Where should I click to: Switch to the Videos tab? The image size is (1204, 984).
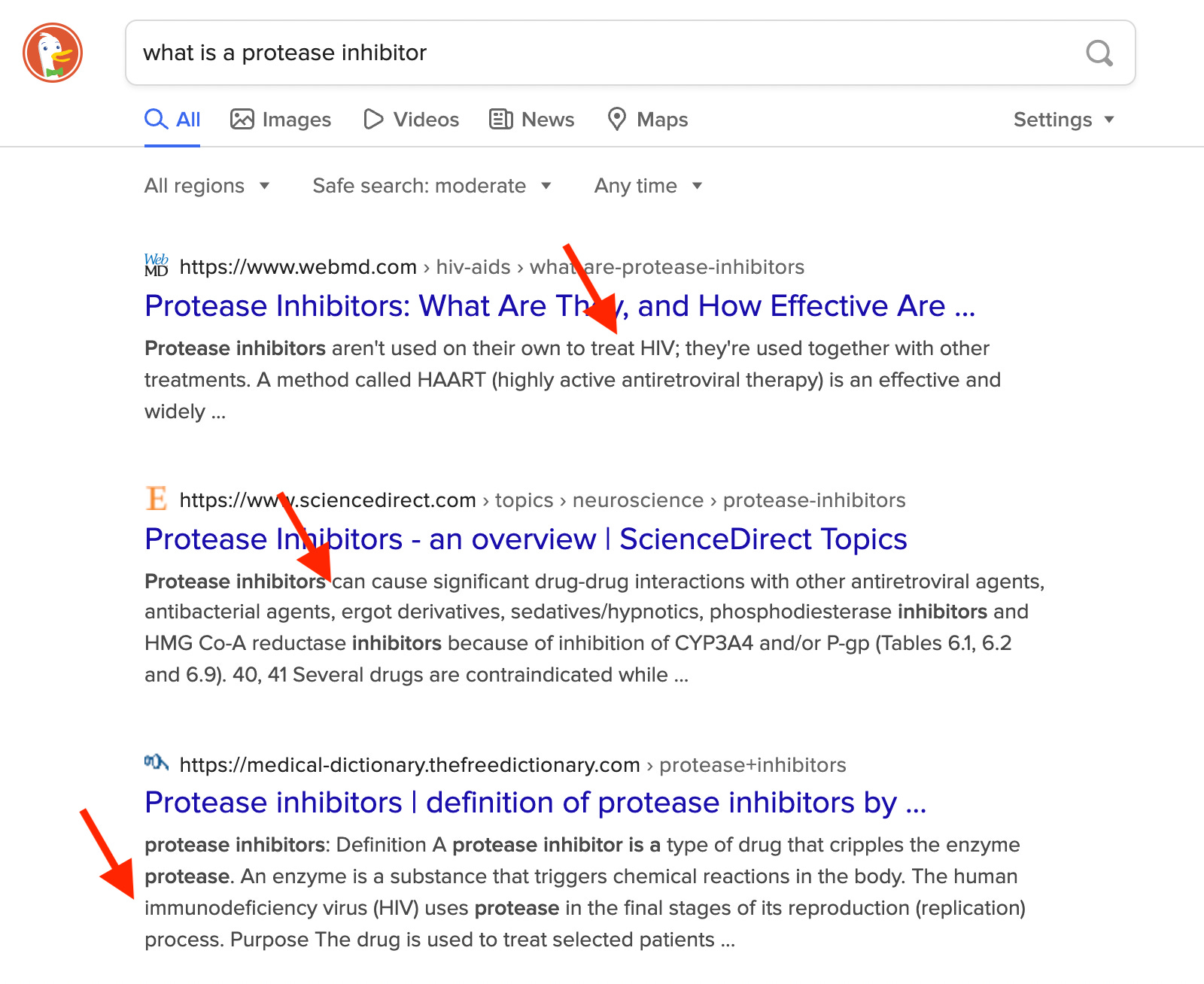coord(411,120)
